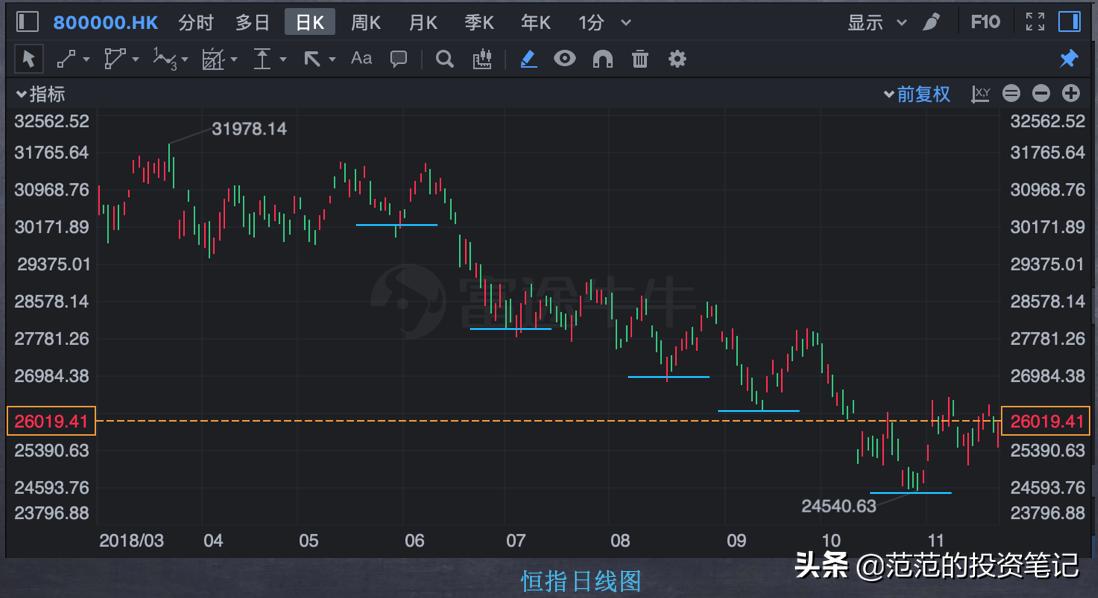This screenshot has width=1098, height=598.
Task: Open the magnifier search tool
Action: click(x=444, y=59)
